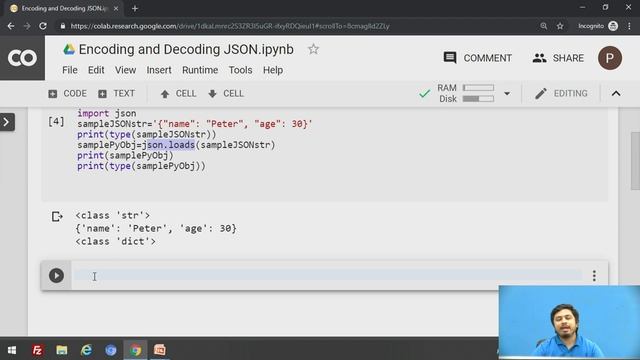Click the browser back arrow

click(x=11, y=26)
